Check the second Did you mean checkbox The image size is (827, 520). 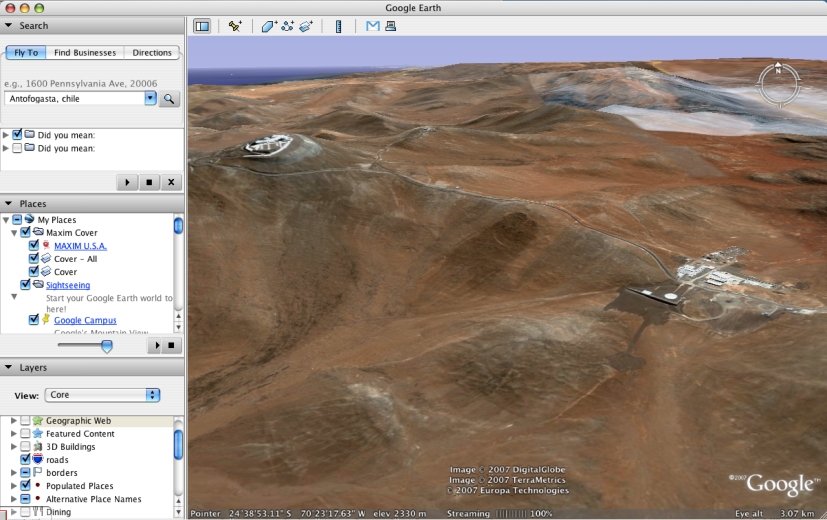pyautogui.click(x=17, y=148)
